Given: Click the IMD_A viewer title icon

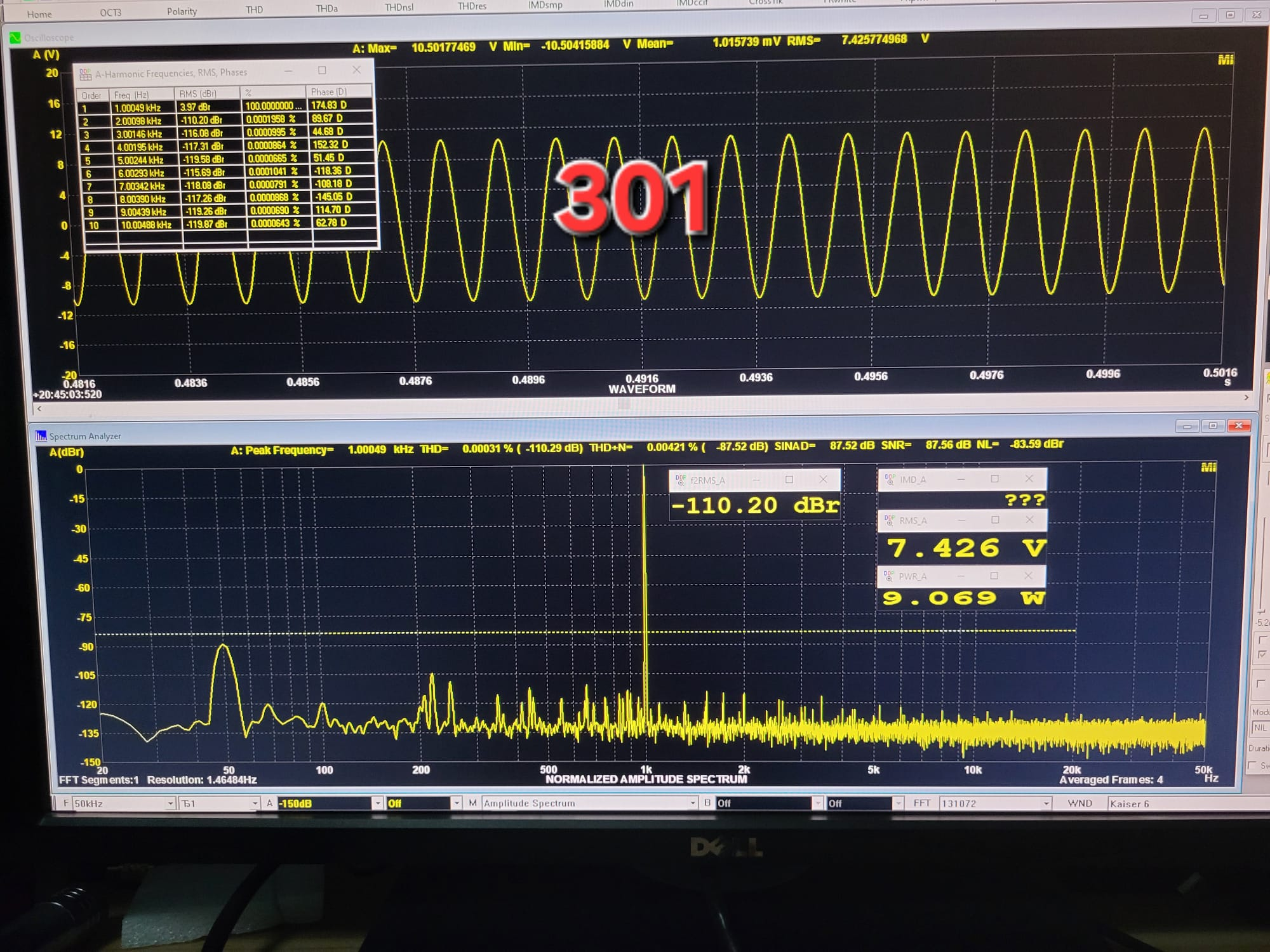Looking at the screenshot, I should coord(890,479).
